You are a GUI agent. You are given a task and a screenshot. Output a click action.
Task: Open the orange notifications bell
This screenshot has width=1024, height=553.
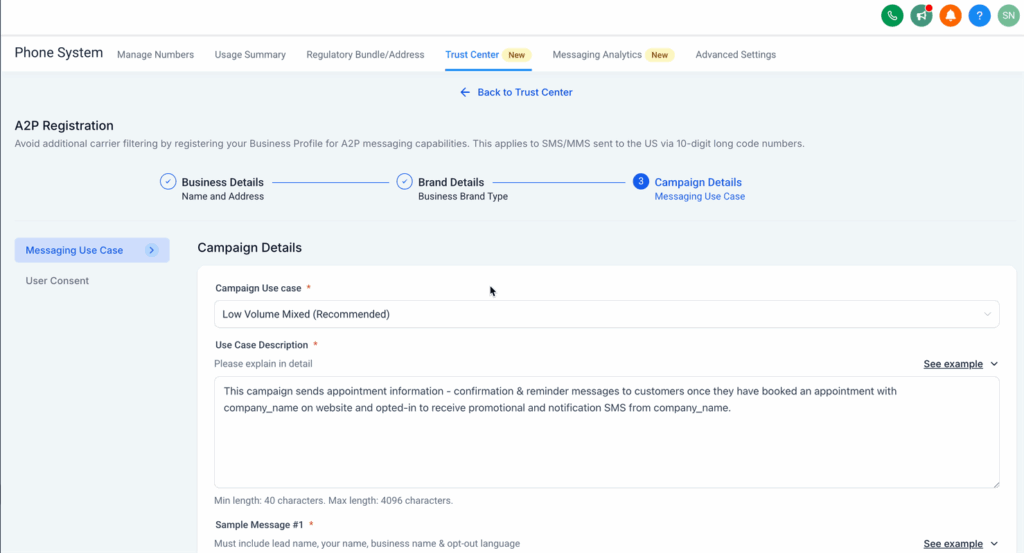(x=950, y=16)
